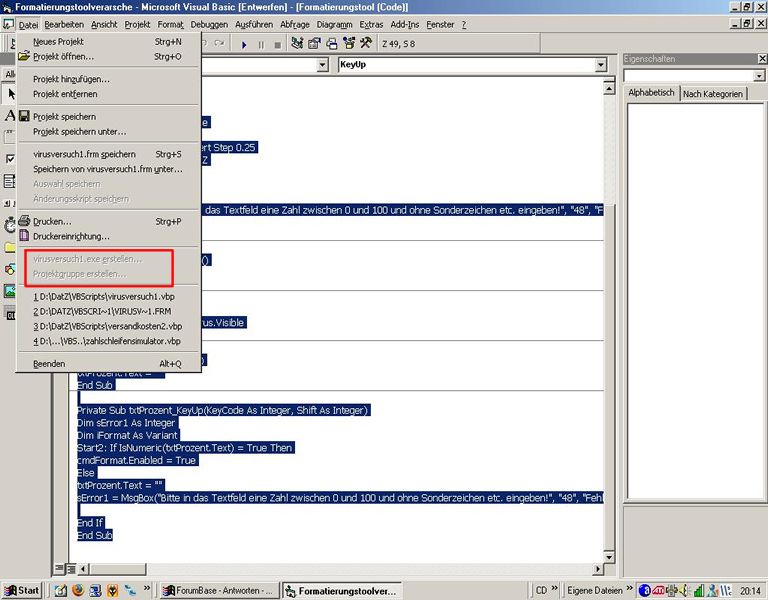The width and height of the screenshot is (768, 600).
Task: Choose Projekt hinzufügen... menu entry
Action: [x=109, y=79]
